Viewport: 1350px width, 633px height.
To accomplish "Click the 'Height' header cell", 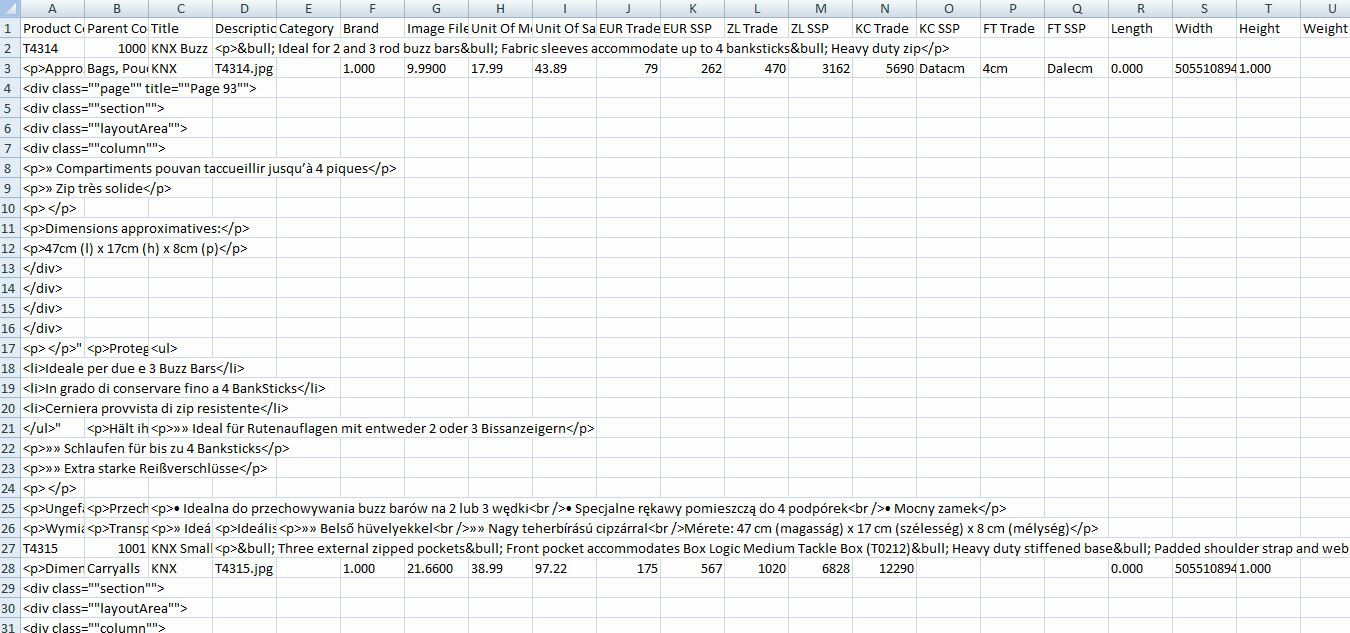I will pyautogui.click(x=1268, y=28).
